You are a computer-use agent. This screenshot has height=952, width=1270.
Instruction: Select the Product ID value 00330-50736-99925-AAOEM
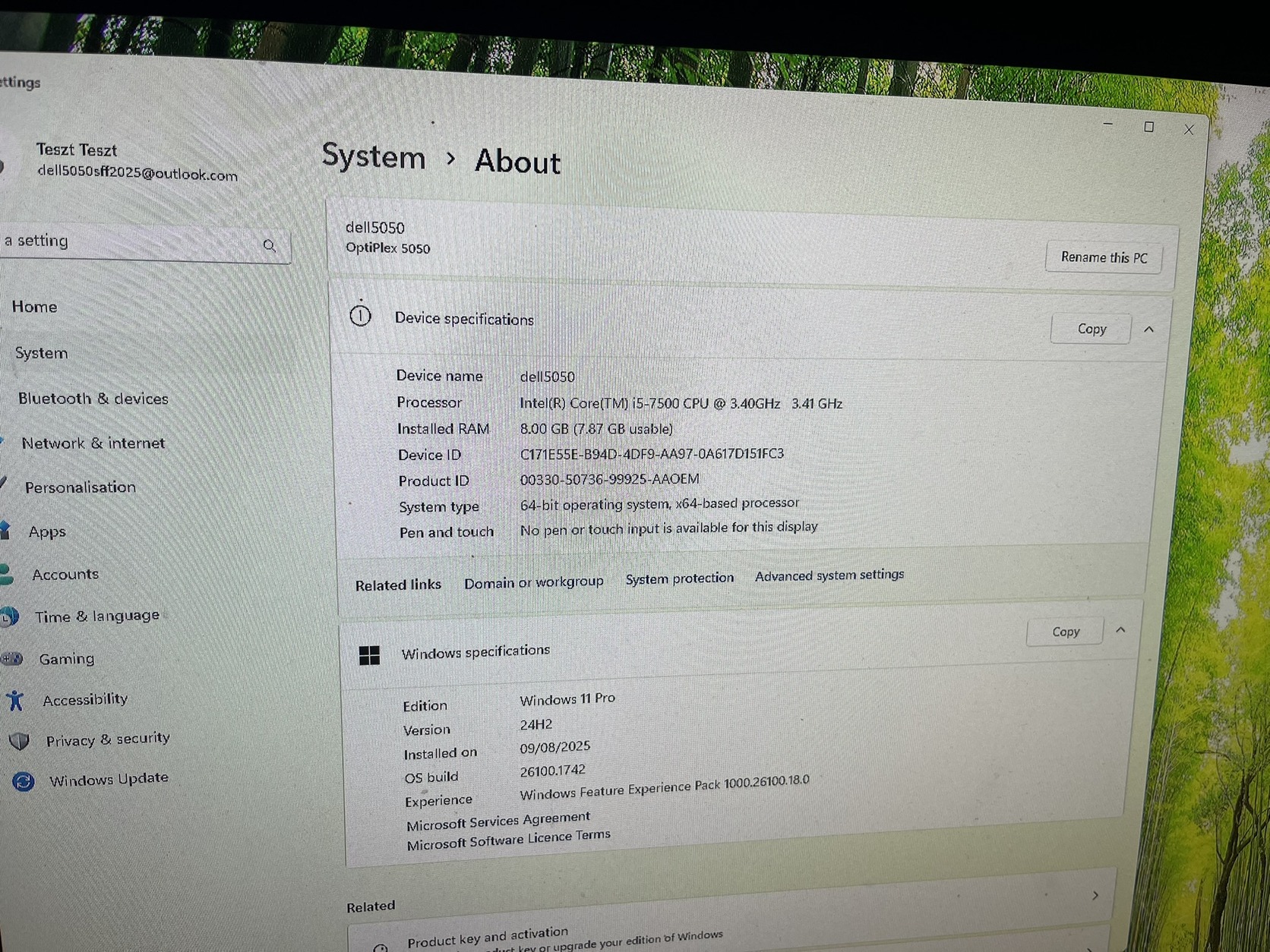click(609, 479)
